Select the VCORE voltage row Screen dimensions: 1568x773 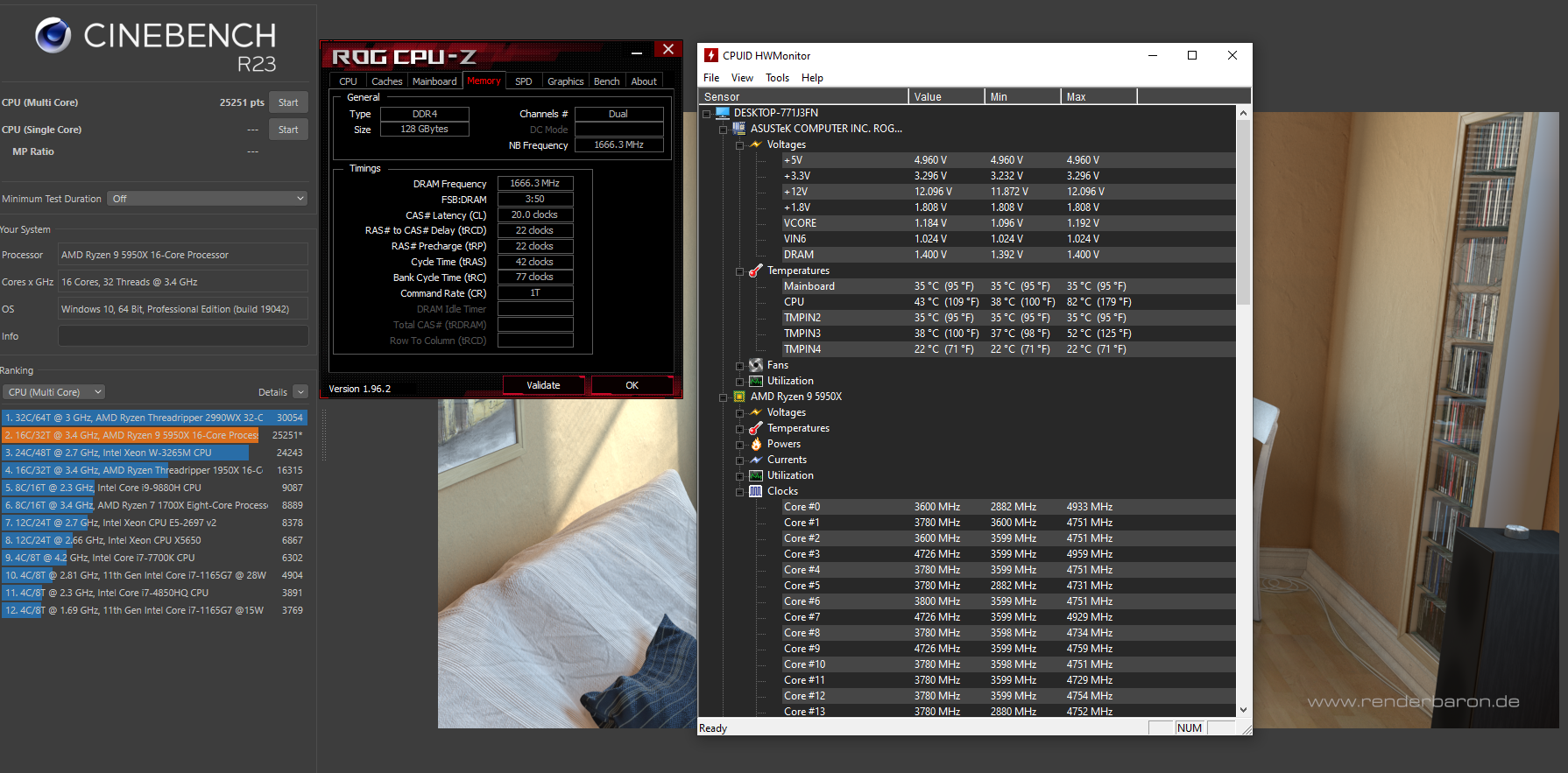(x=1007, y=223)
